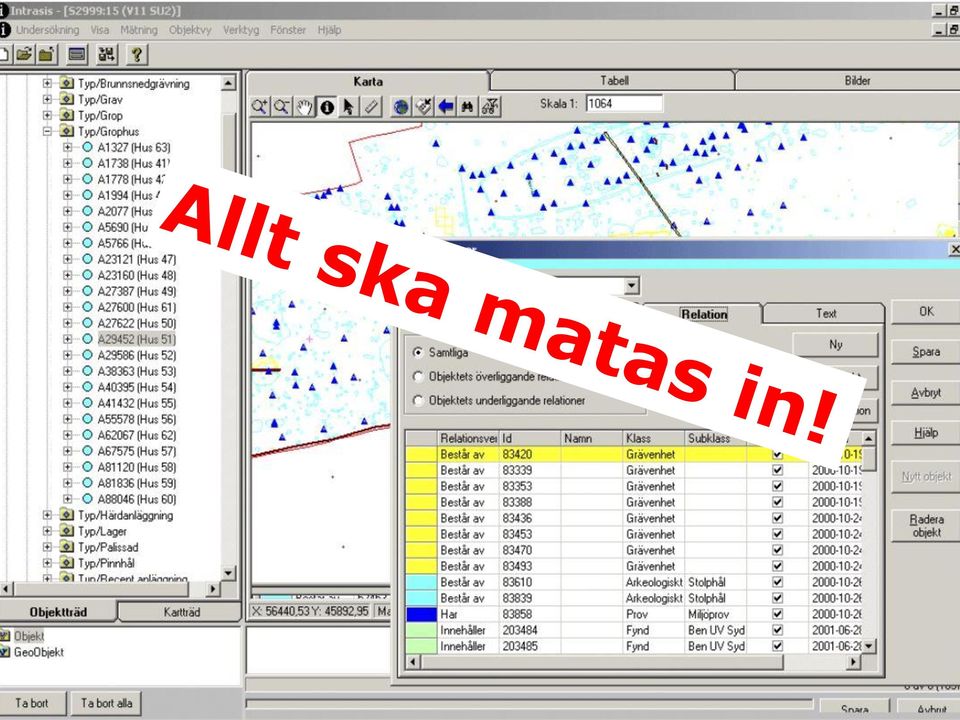Click the binoculars with filter icon
This screenshot has width=960, height=720.
tap(490, 107)
